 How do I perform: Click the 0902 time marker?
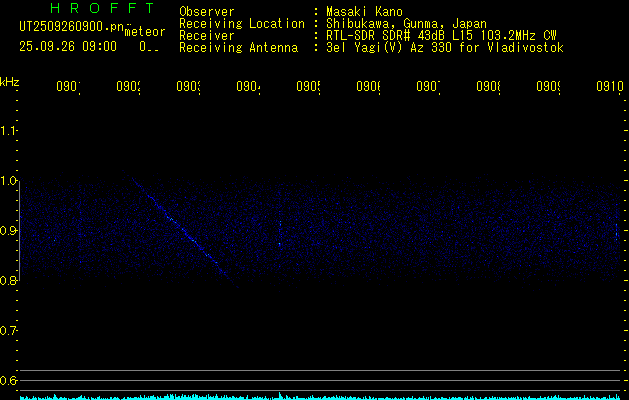128,86
